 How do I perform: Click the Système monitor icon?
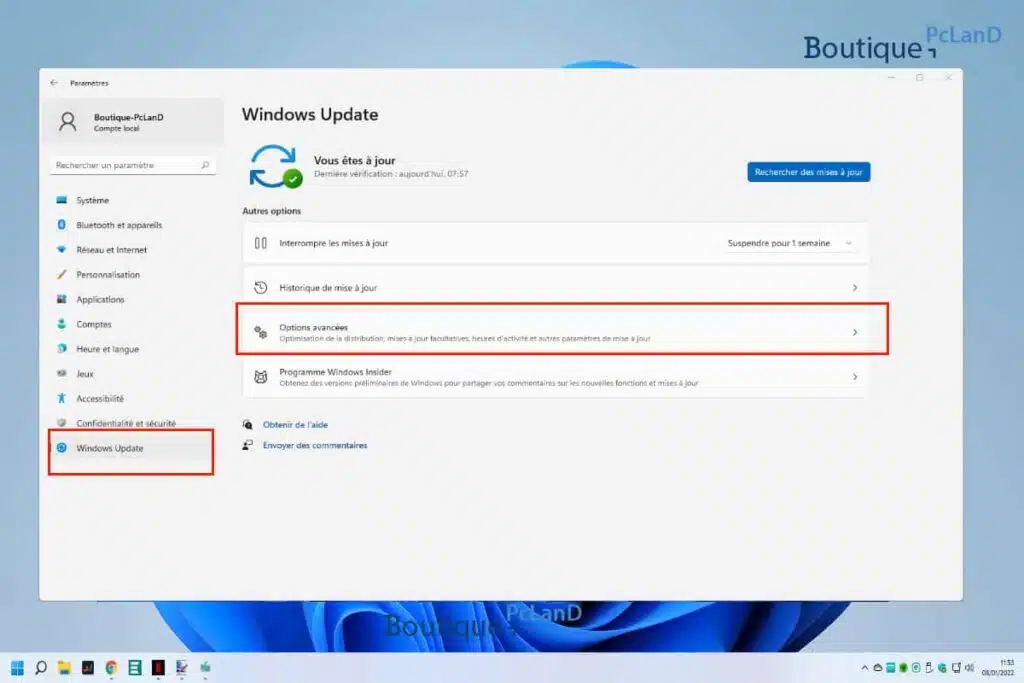click(x=61, y=200)
